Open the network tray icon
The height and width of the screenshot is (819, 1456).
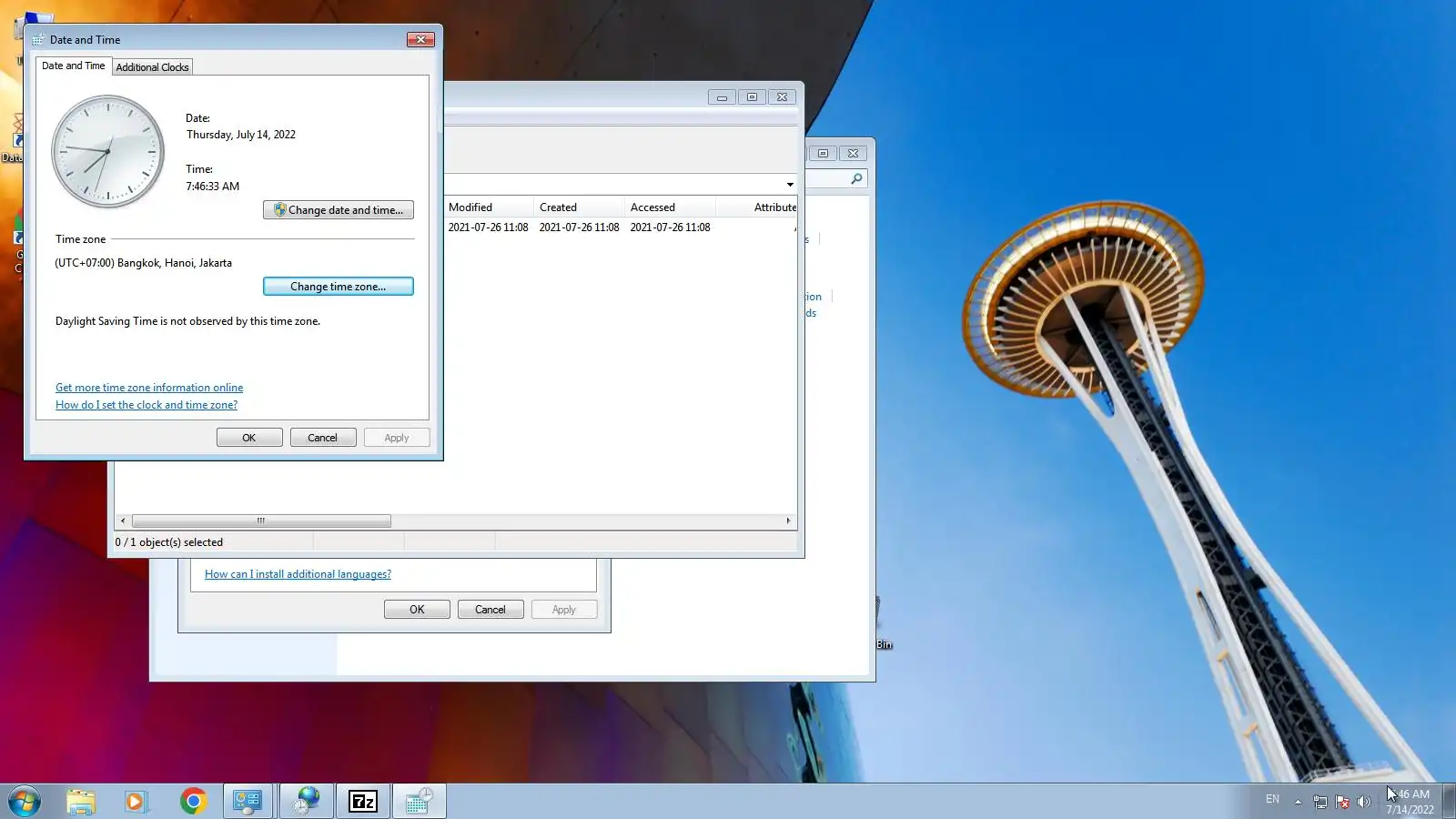click(1320, 802)
